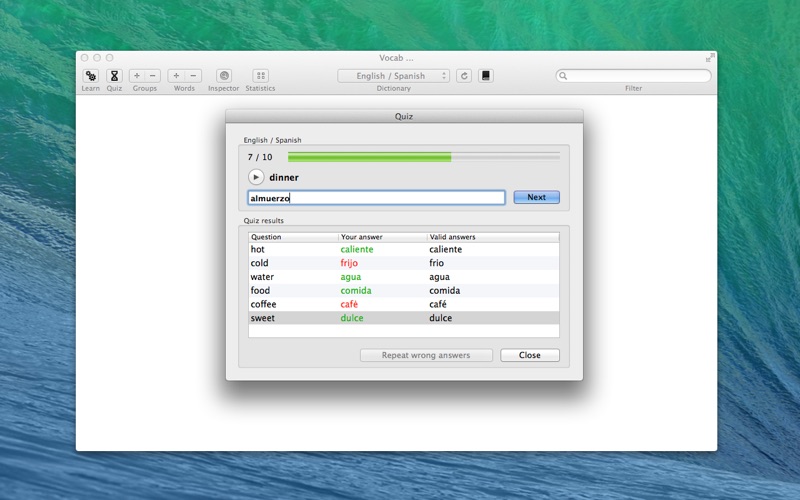Select the coffee row in quiz results
The width and height of the screenshot is (800, 500).
tap(404, 304)
